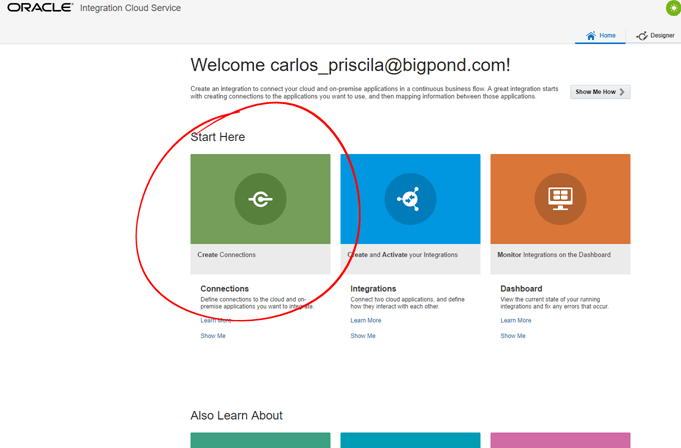The height and width of the screenshot is (448, 681).
Task: Open Learn More under Connections
Action: coord(215,320)
